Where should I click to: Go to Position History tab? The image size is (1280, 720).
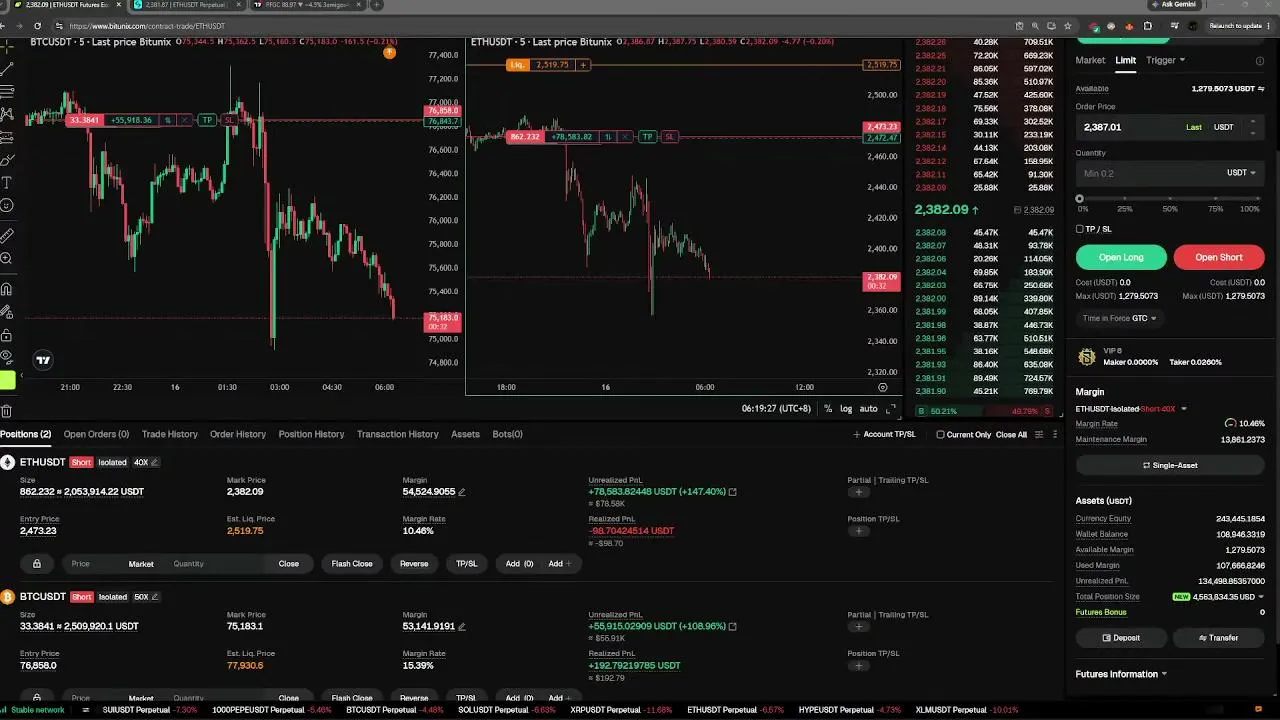click(x=311, y=434)
